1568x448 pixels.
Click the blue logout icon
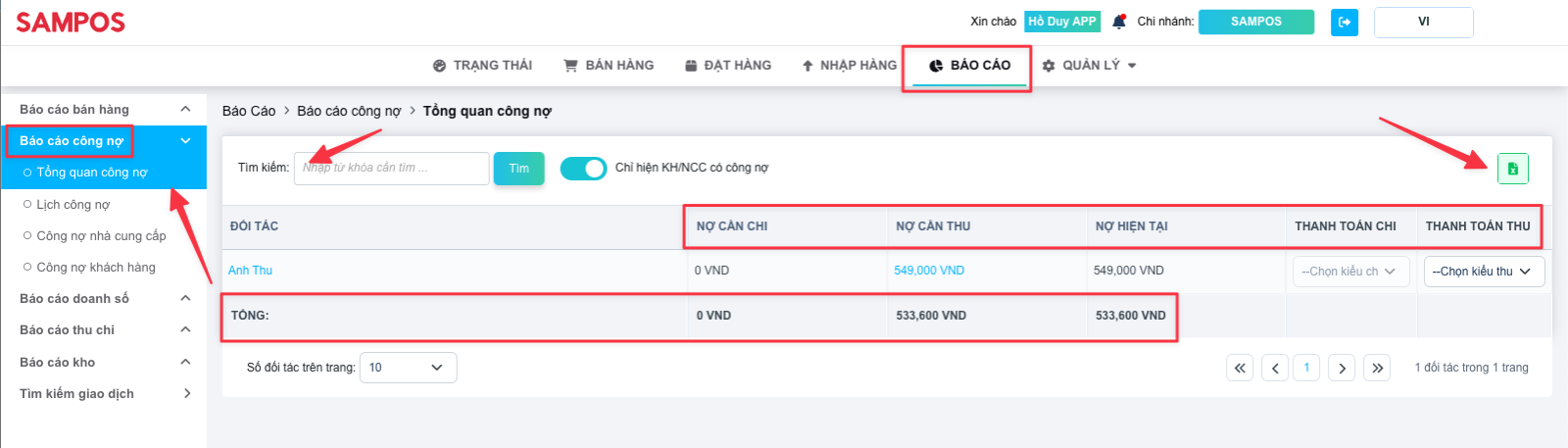click(1345, 22)
